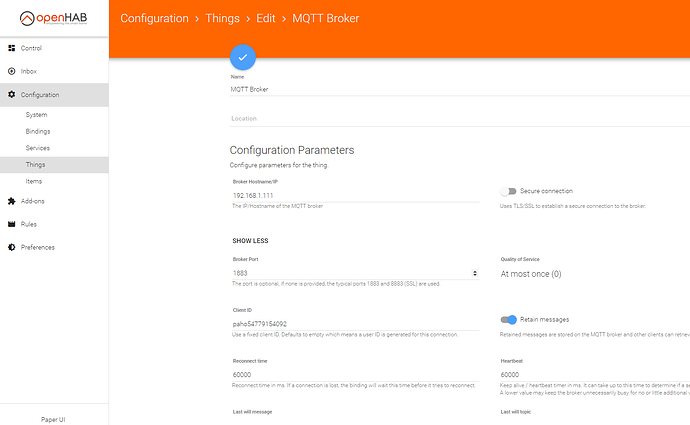Click the Control sidebar icon
This screenshot has height=425, width=690.
(x=11, y=48)
